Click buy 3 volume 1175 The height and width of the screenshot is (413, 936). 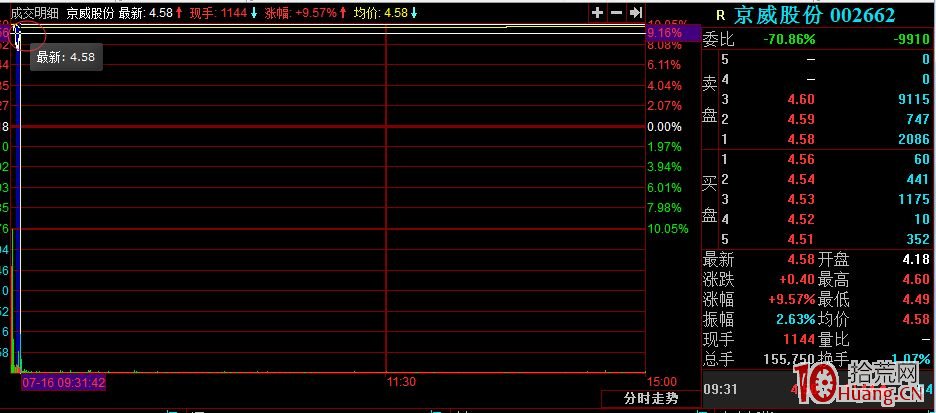coord(914,199)
